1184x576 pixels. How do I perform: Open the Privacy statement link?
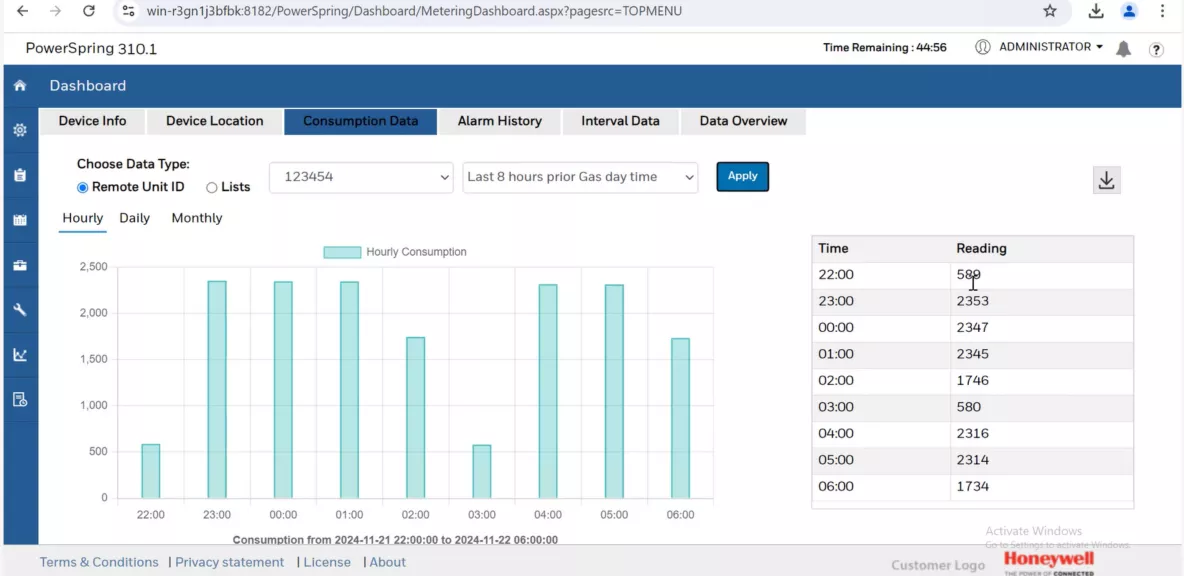point(230,562)
